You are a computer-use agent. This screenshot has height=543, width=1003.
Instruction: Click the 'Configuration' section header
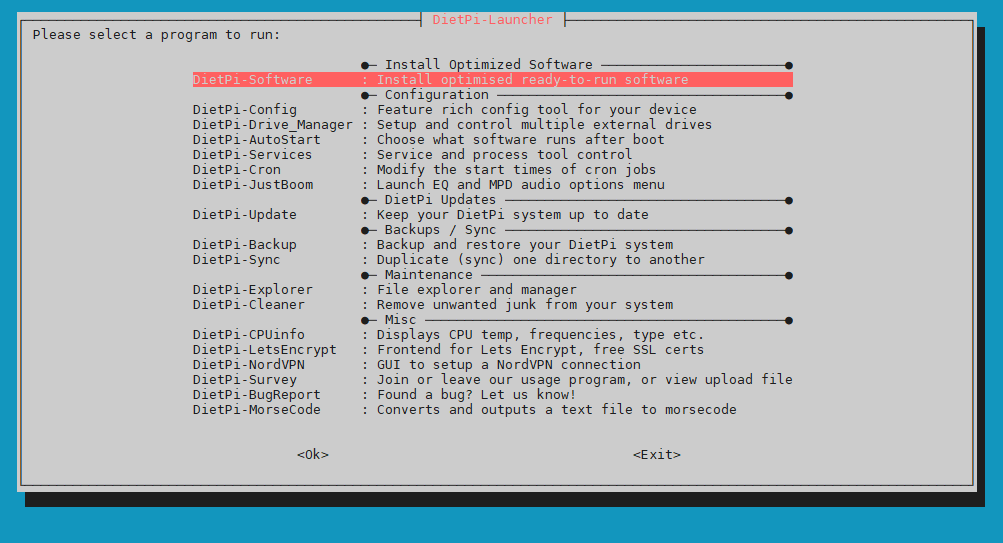[x=436, y=95]
